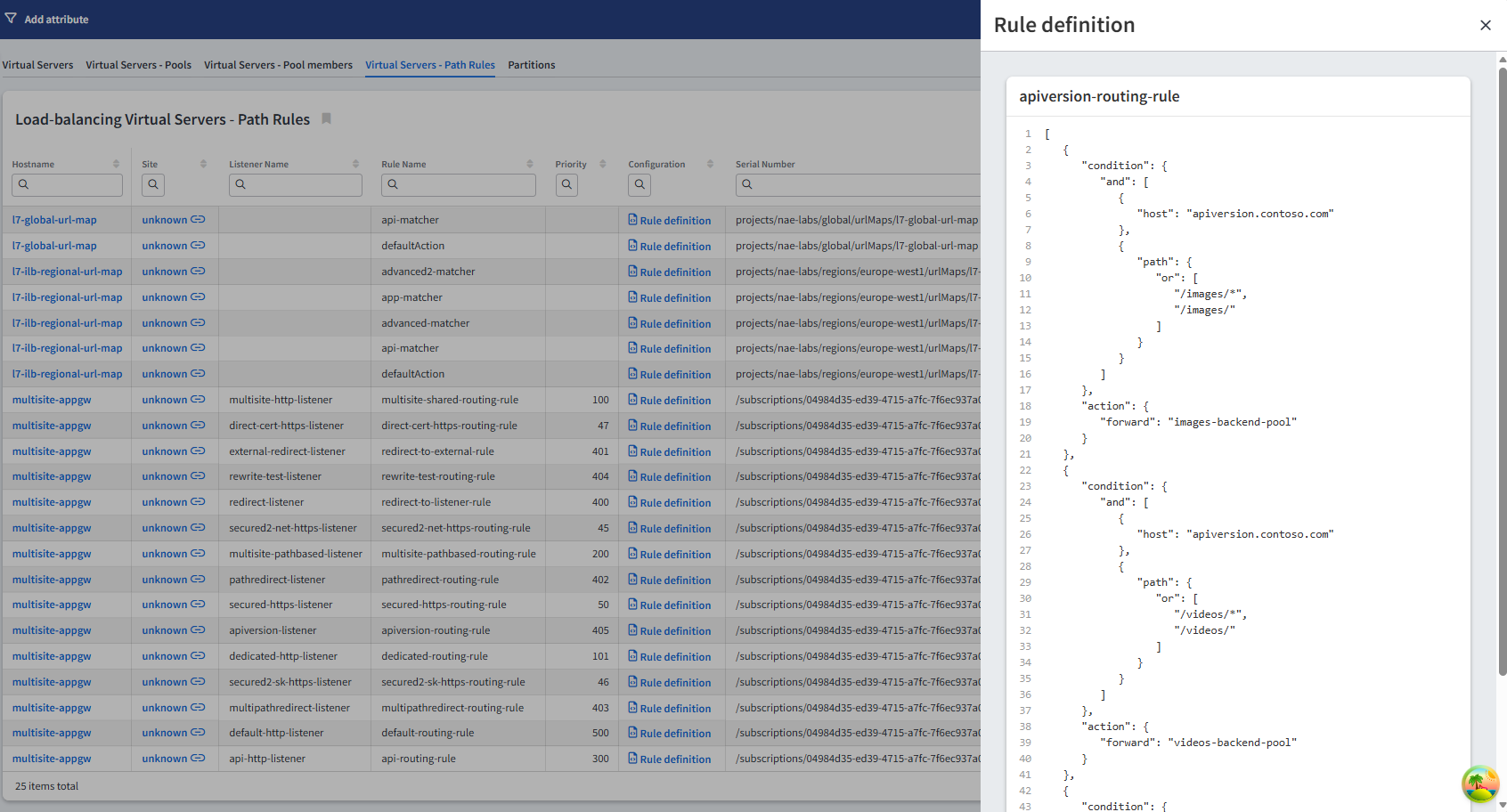
Task: Open the Site column search icon
Action: pos(153,184)
